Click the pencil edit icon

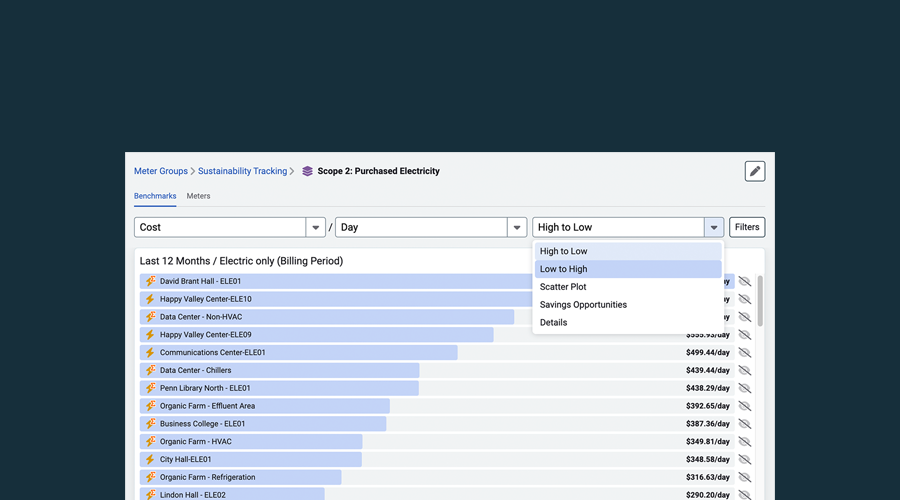pos(755,171)
